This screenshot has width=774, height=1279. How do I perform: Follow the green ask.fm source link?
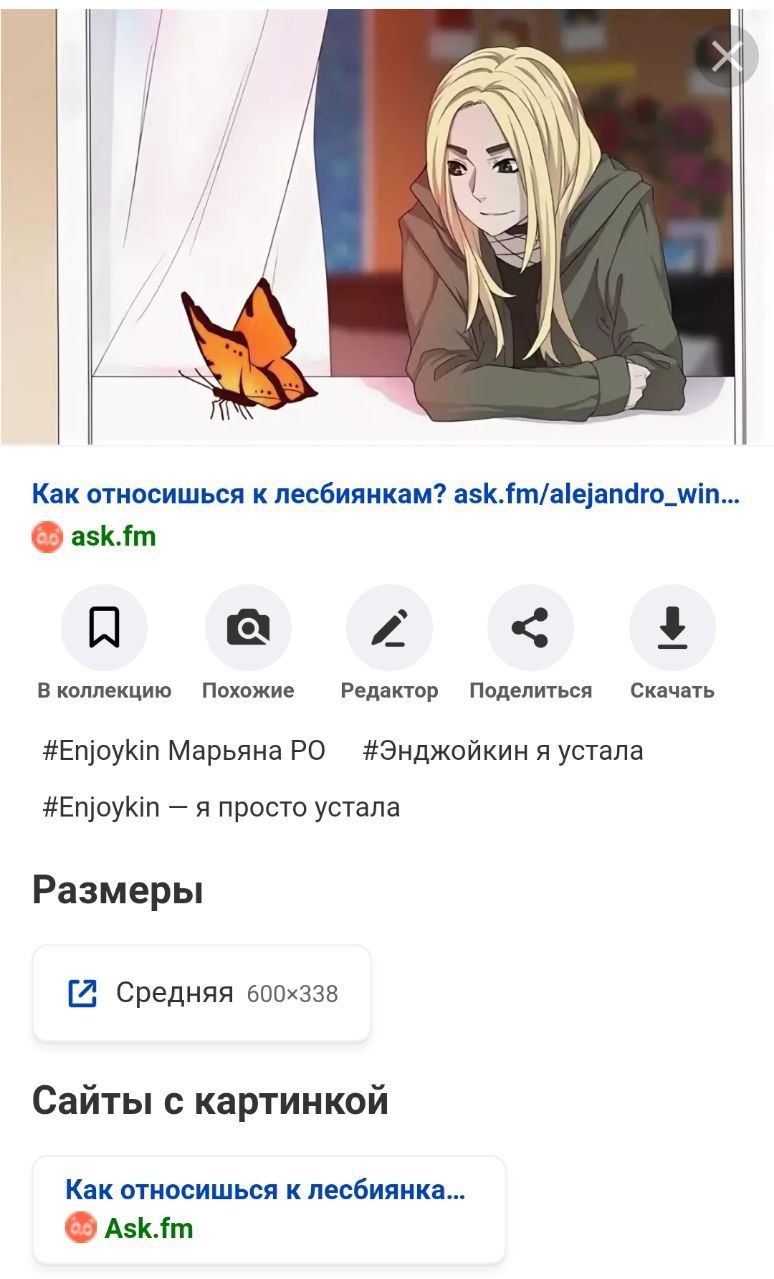[113, 537]
